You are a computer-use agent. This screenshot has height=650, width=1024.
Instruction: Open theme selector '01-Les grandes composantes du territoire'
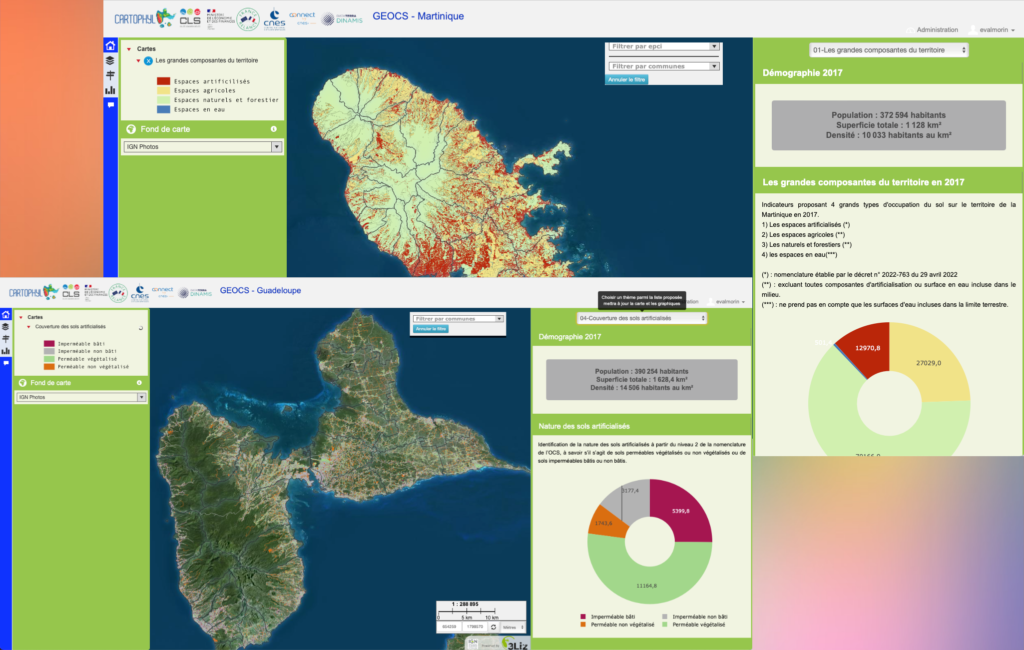click(x=888, y=50)
